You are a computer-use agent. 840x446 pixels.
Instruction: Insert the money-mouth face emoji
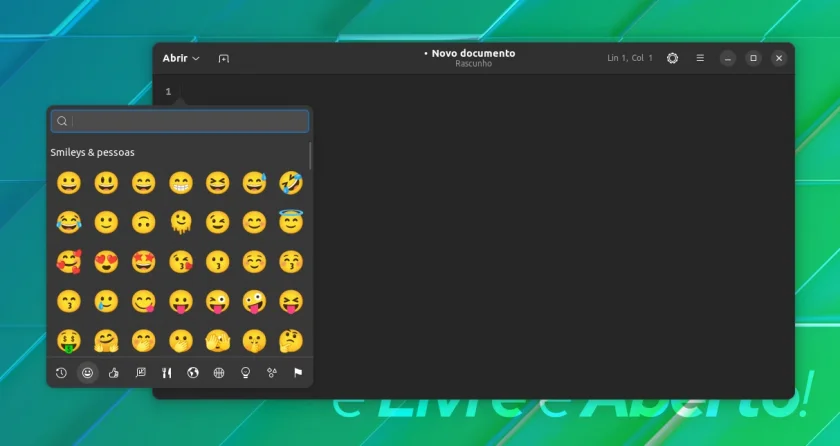coord(69,341)
